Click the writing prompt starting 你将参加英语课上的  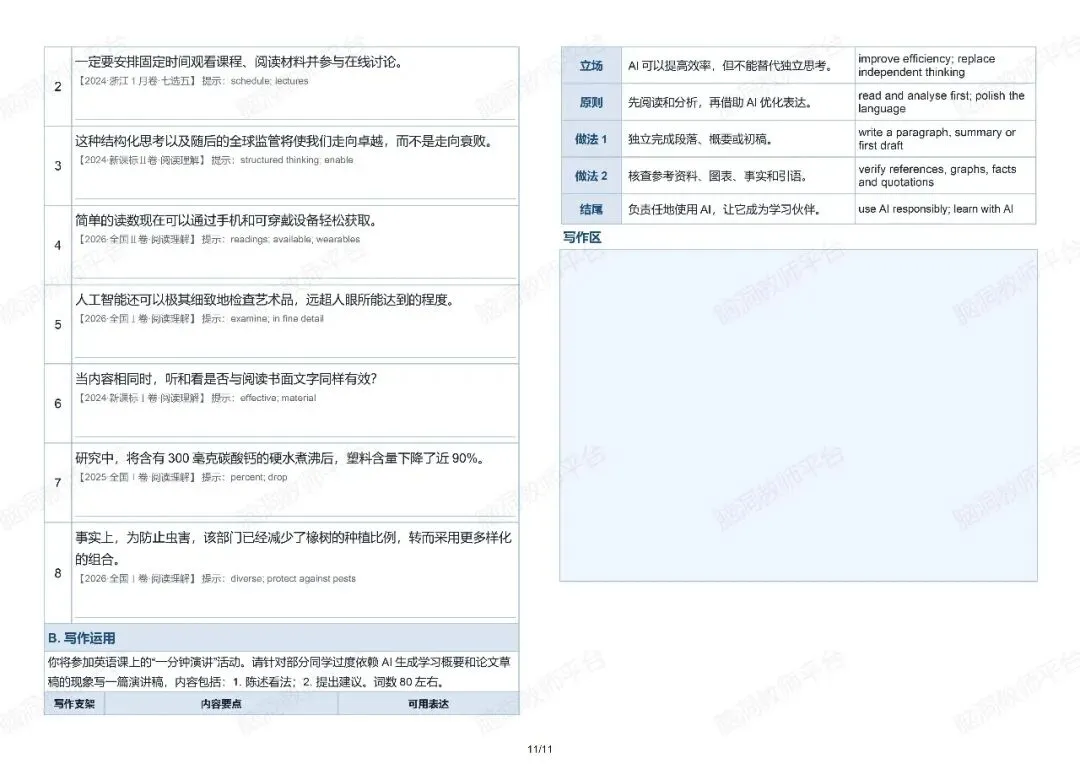pyautogui.click(x=279, y=672)
